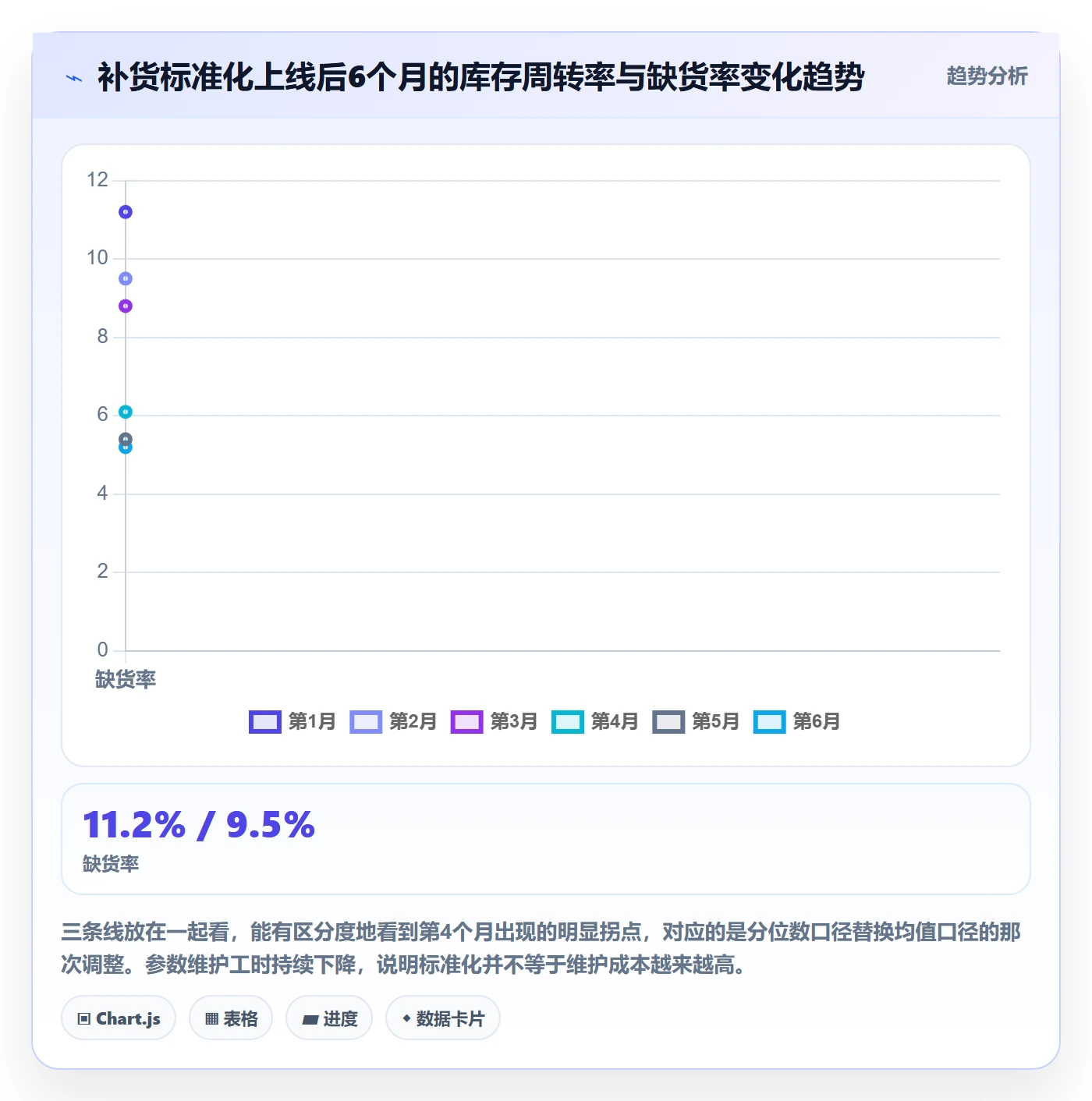
Task: Click the 缺货率 x-axis category label
Action: pyautogui.click(x=126, y=679)
